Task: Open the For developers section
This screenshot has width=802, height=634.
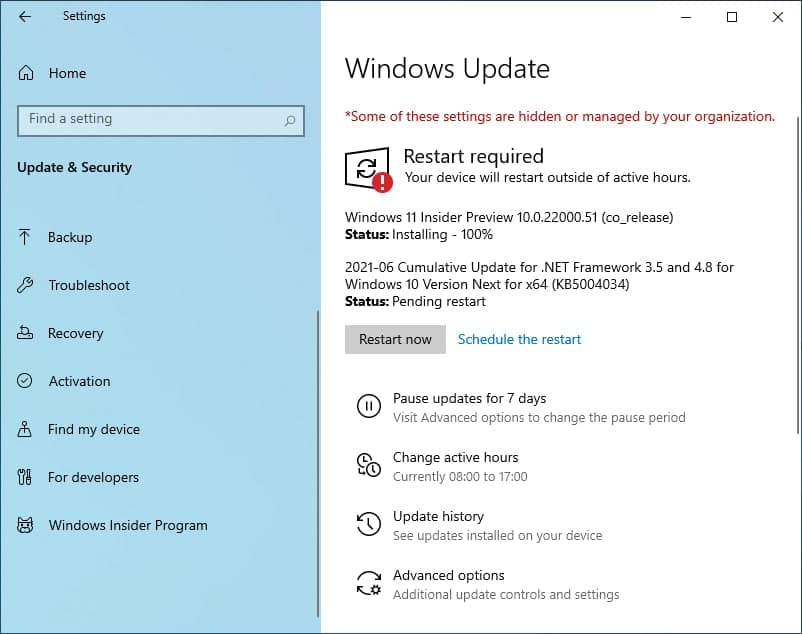Action: coord(92,477)
